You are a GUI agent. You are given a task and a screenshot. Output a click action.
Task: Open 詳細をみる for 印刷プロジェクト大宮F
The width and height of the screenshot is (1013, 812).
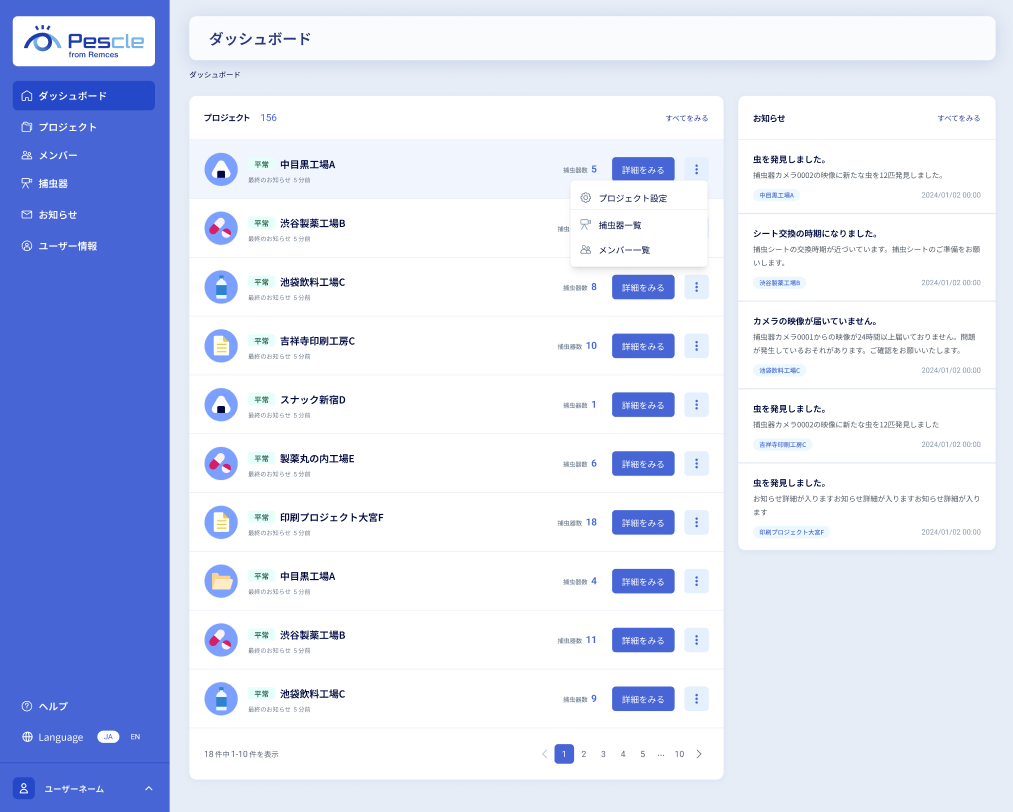(643, 523)
